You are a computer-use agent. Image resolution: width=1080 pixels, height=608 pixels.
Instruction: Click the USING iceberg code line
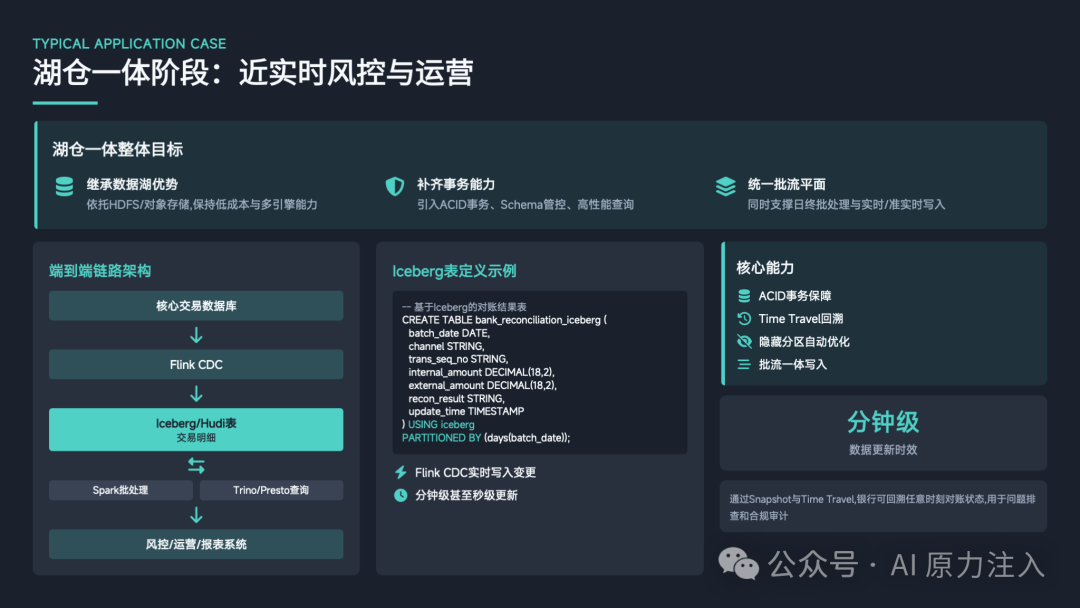click(441, 425)
